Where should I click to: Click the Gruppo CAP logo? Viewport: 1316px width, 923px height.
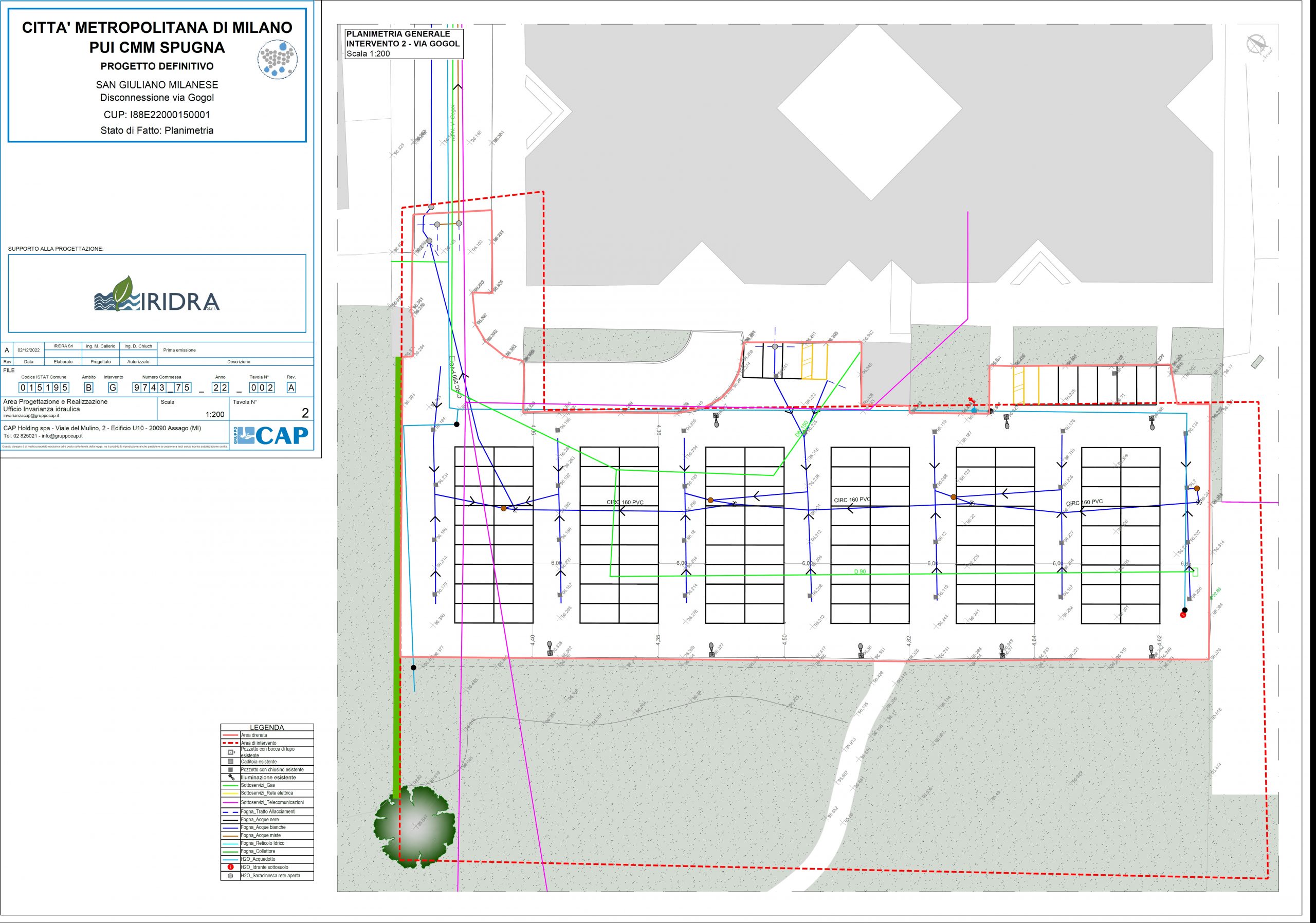point(271,435)
